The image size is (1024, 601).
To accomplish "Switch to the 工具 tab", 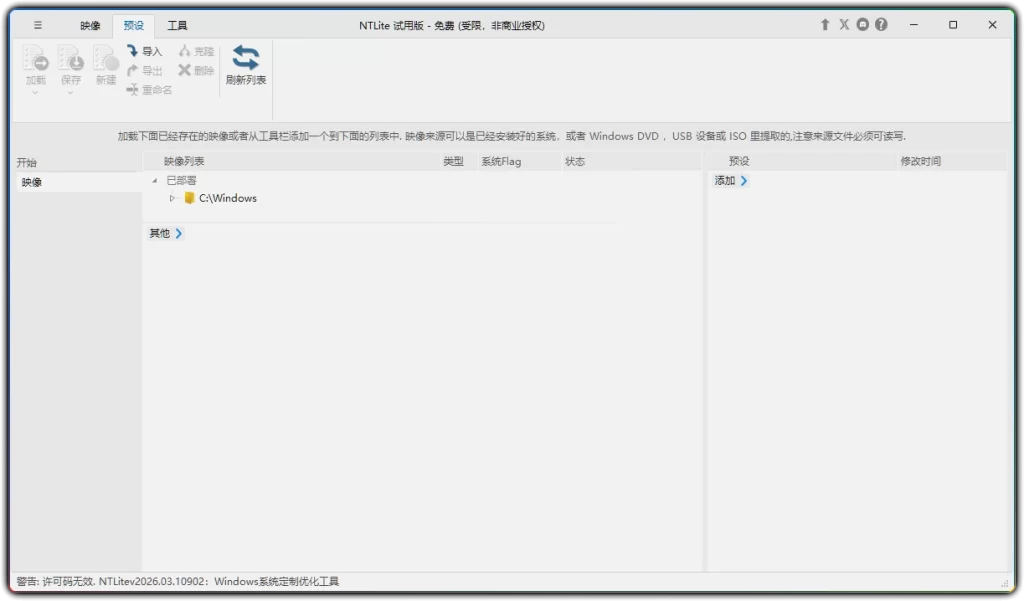I will 177,25.
